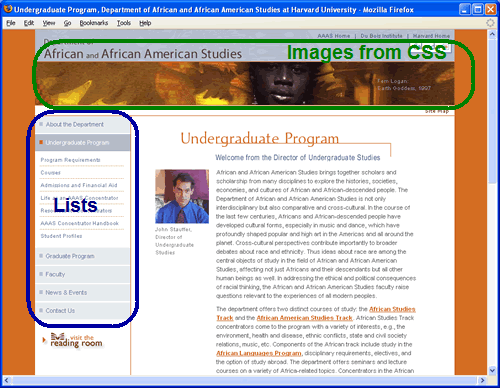Open News & Events section
500x388 pixels.
point(83,292)
